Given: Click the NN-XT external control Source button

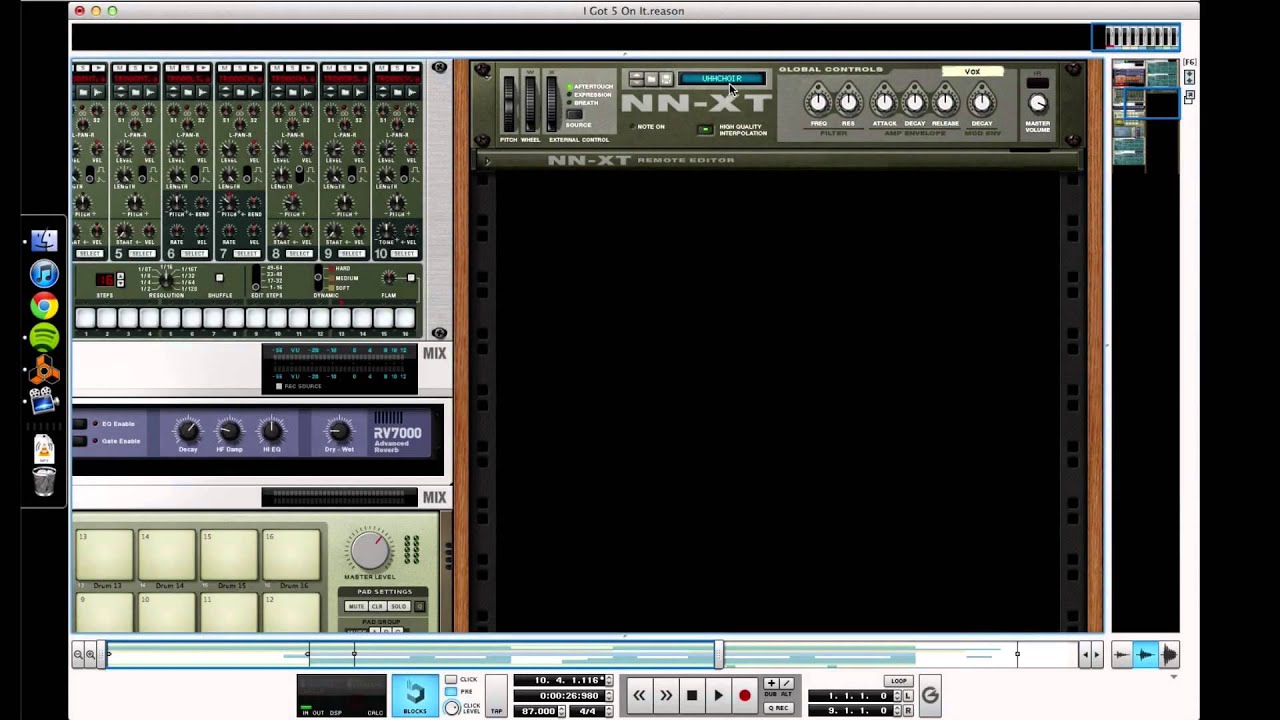Looking at the screenshot, I should (x=575, y=114).
